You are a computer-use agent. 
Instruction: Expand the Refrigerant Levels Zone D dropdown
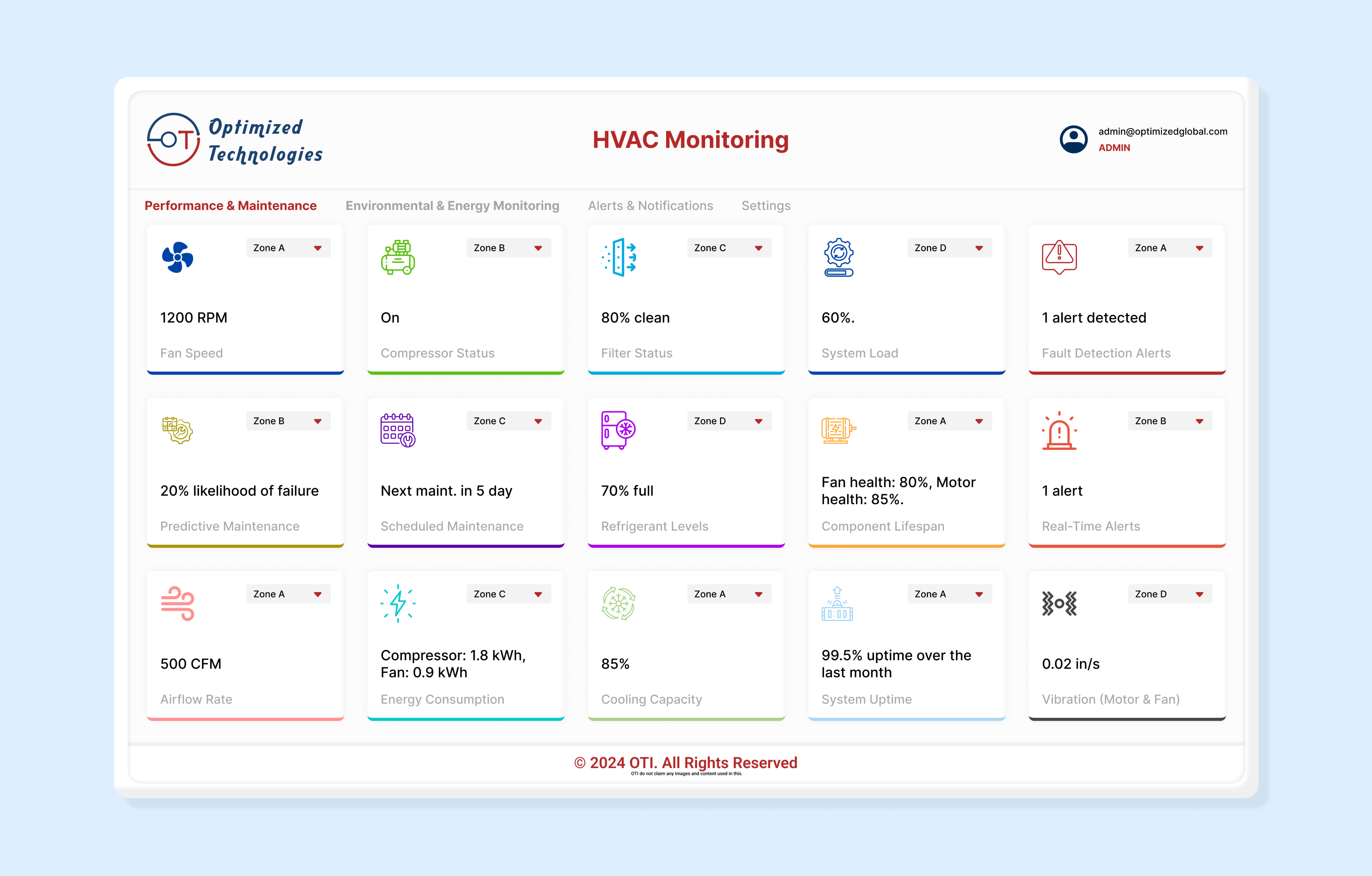click(729, 421)
